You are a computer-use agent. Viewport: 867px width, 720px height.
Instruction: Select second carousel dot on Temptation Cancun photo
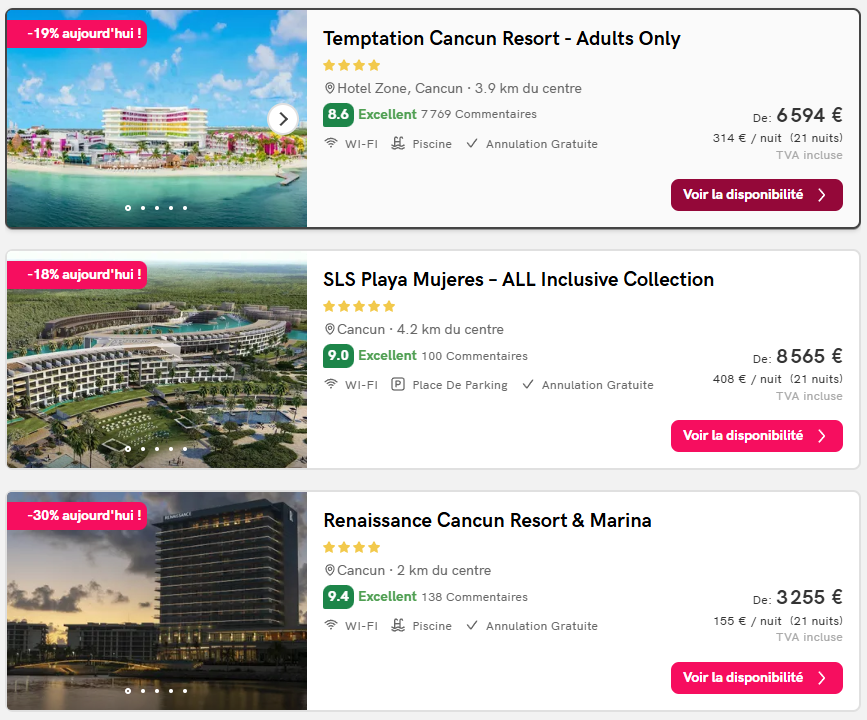143,208
